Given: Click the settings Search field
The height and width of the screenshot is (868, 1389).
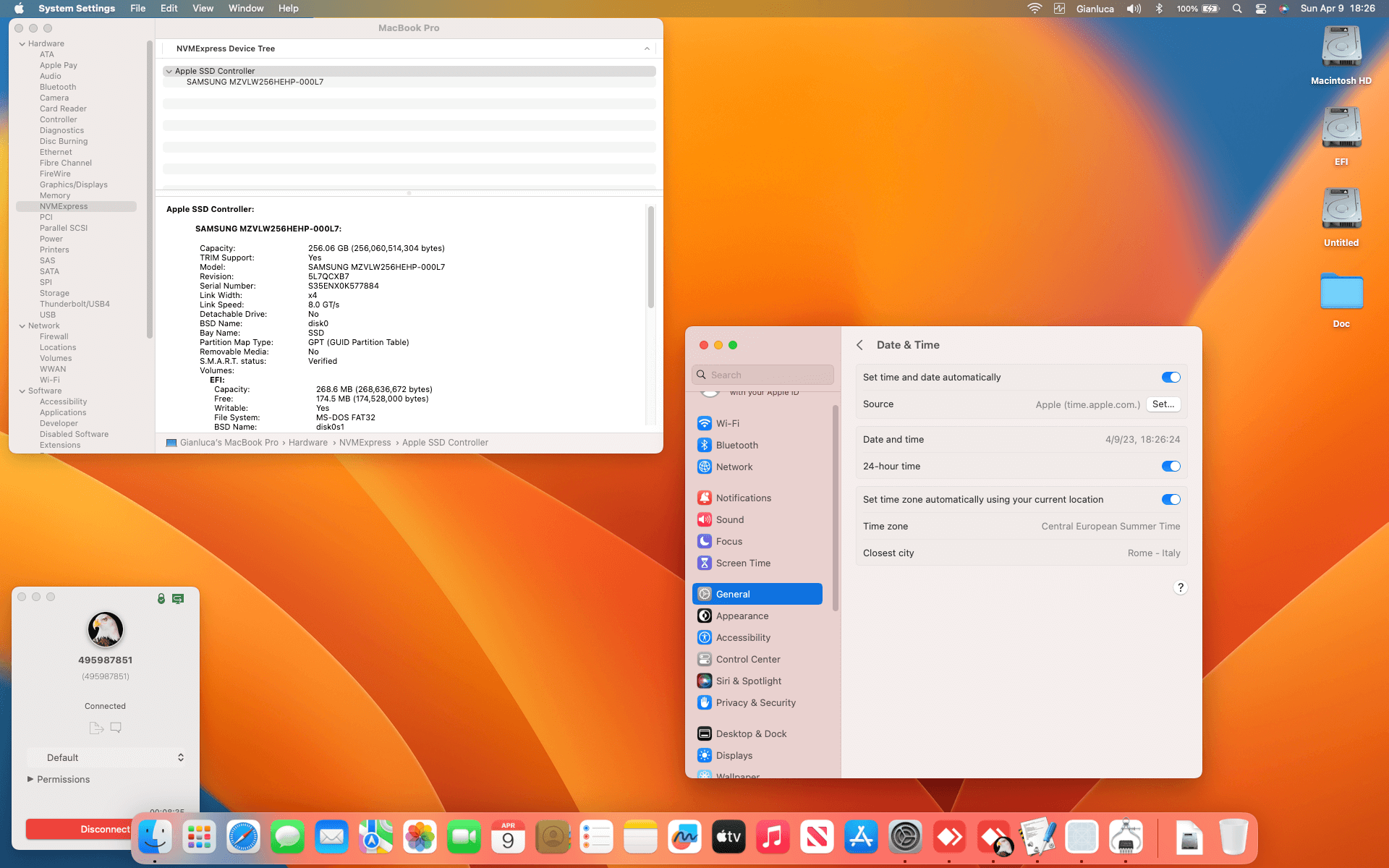Looking at the screenshot, I should [767, 375].
